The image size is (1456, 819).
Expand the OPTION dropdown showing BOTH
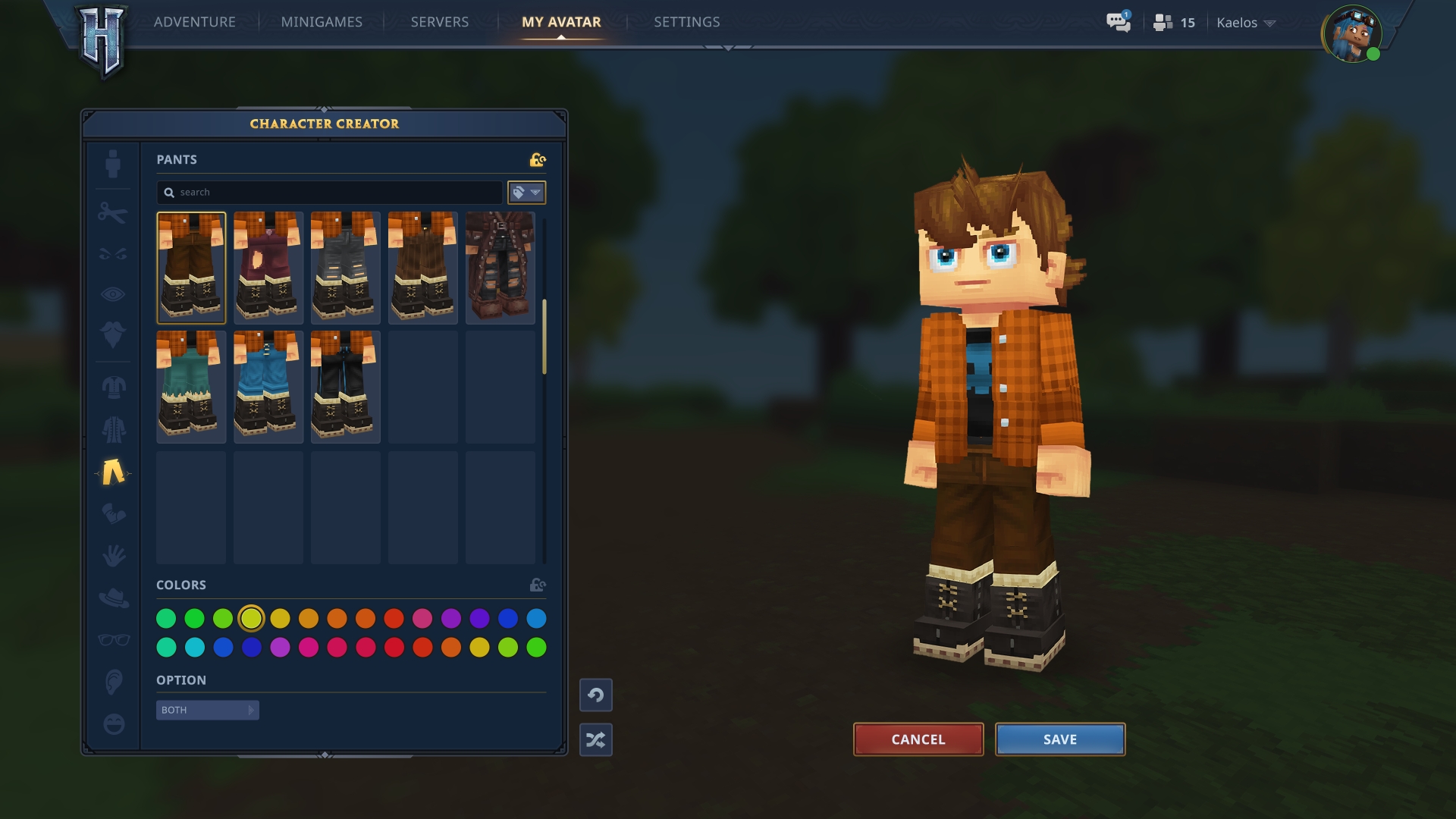206,710
